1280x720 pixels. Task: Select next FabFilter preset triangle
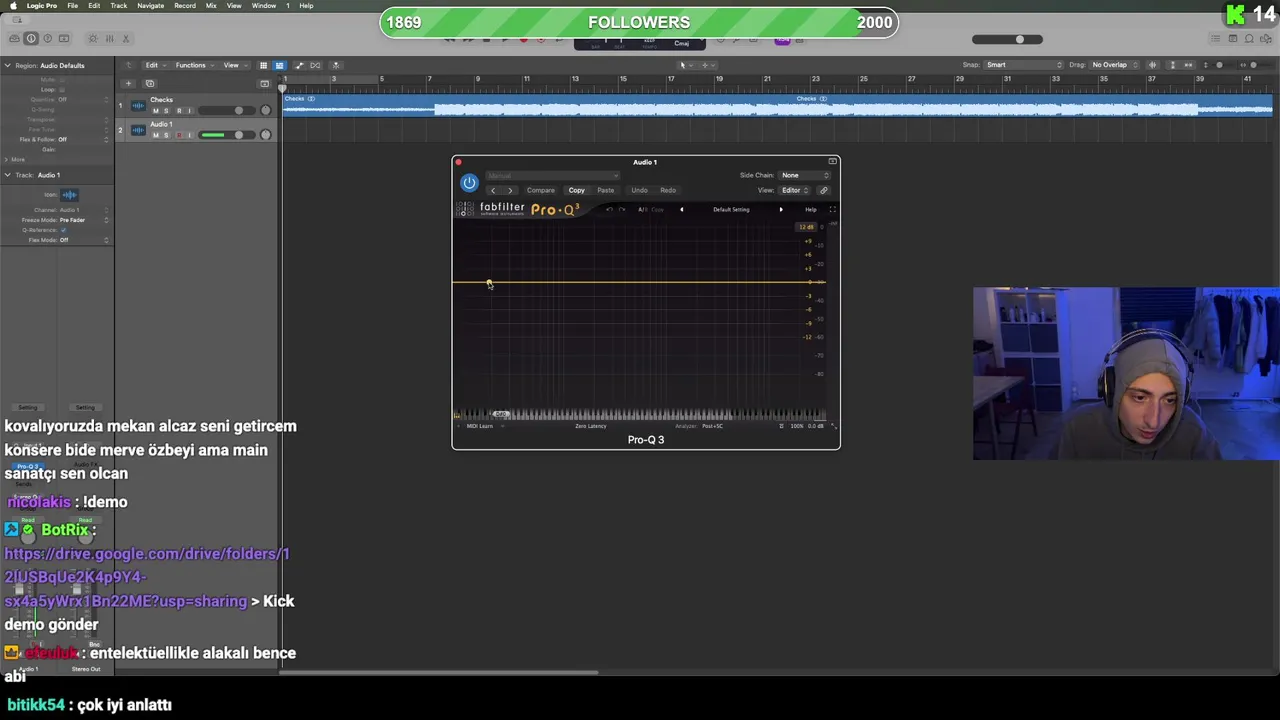pos(781,210)
